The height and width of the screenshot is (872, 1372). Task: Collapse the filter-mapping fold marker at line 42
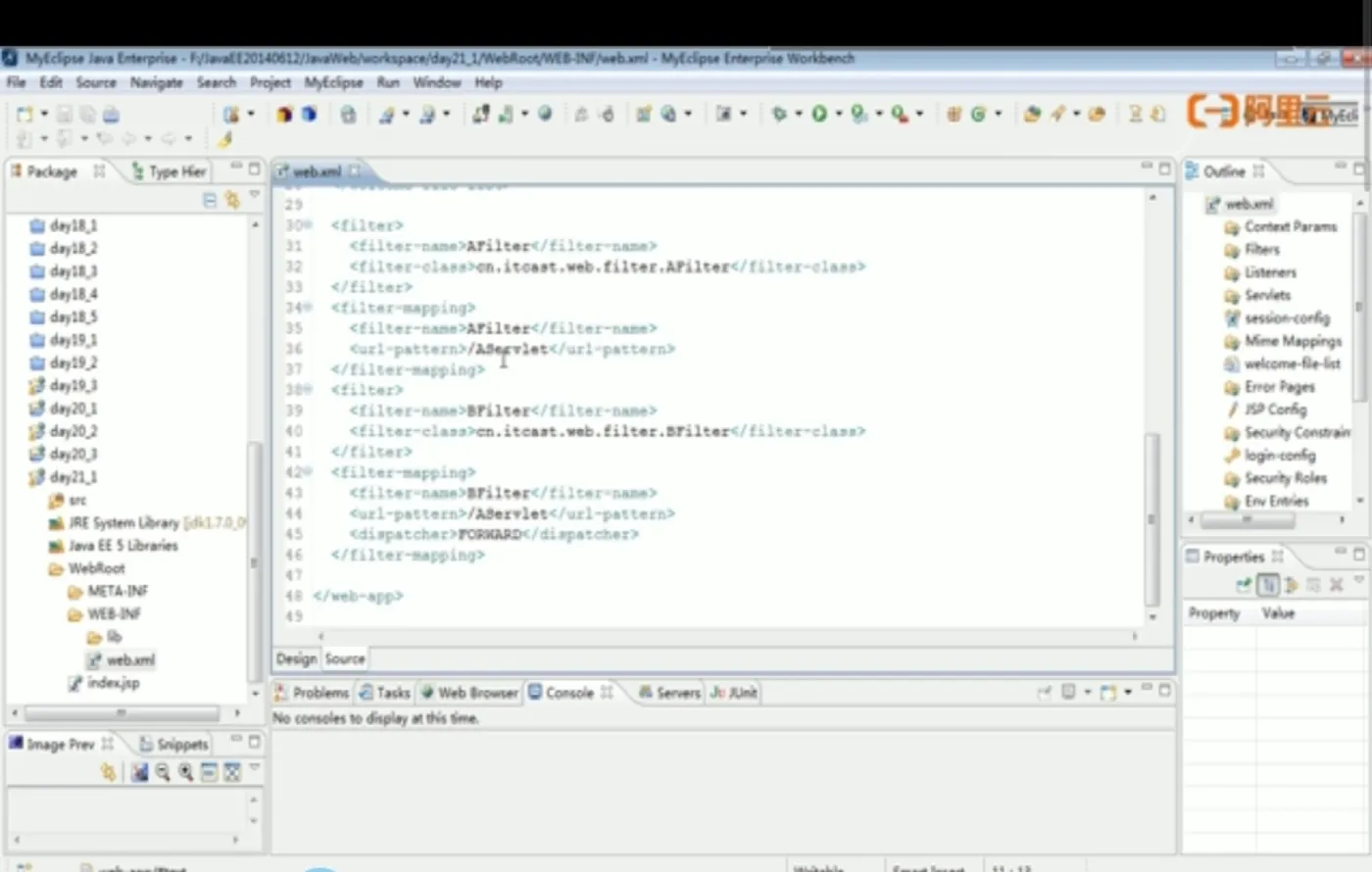coord(308,472)
